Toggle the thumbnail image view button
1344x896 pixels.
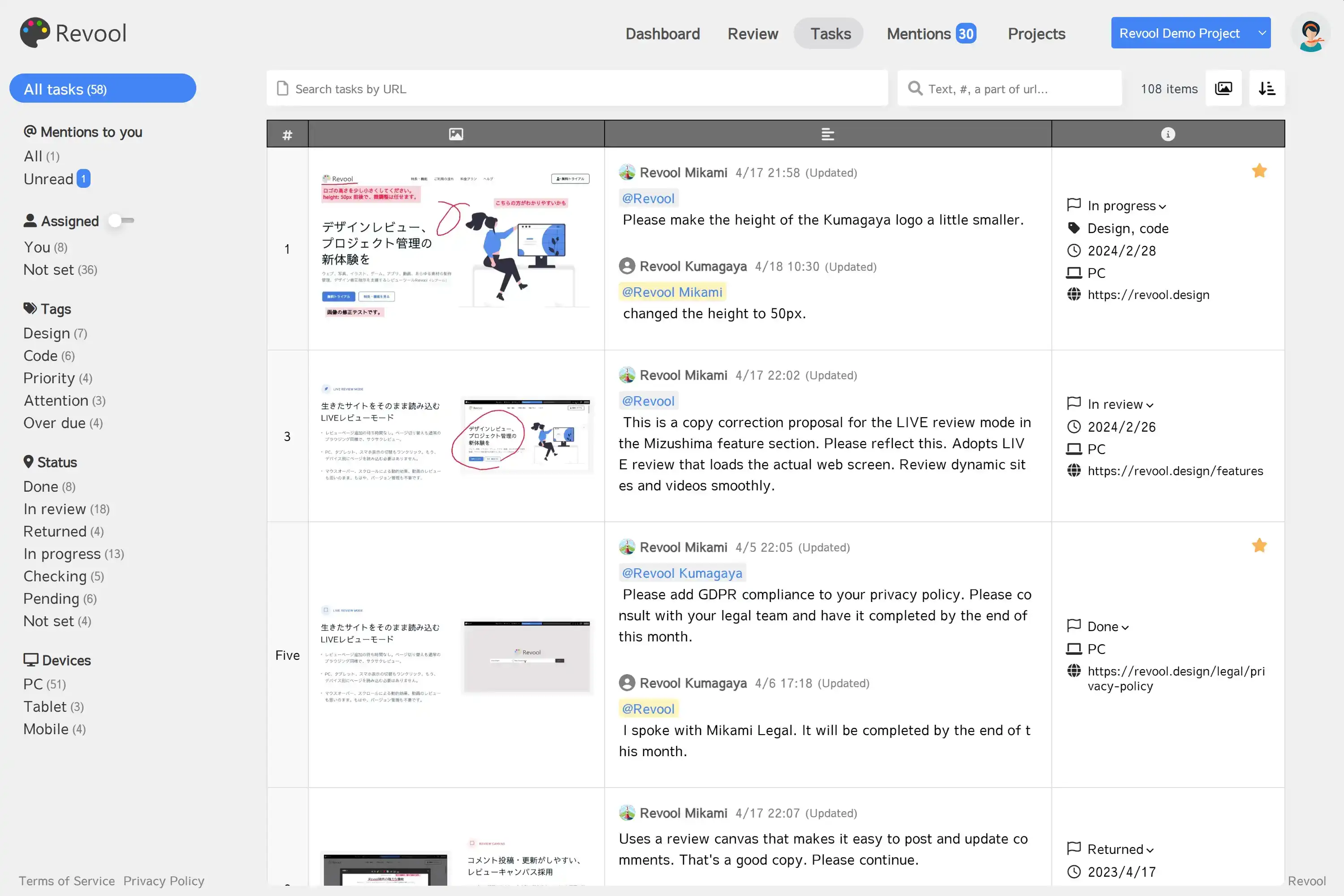pyautogui.click(x=1223, y=88)
